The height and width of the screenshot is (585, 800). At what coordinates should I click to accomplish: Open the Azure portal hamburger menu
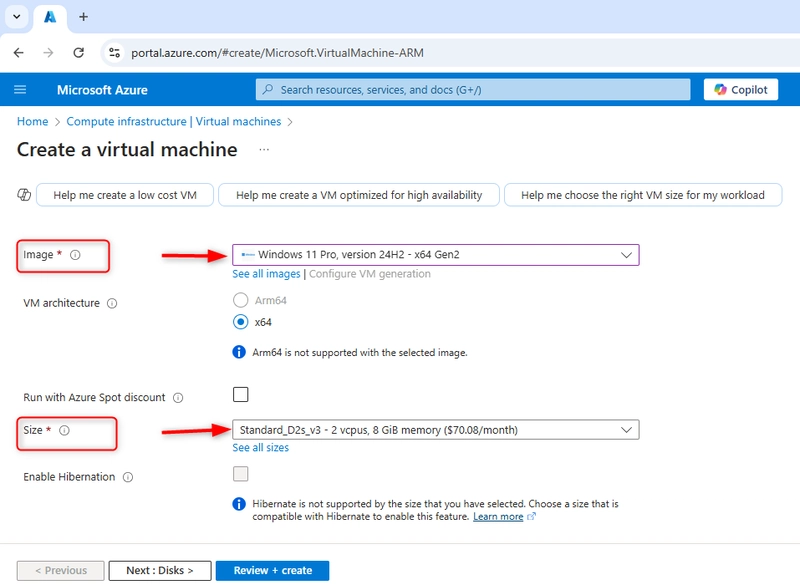point(20,90)
